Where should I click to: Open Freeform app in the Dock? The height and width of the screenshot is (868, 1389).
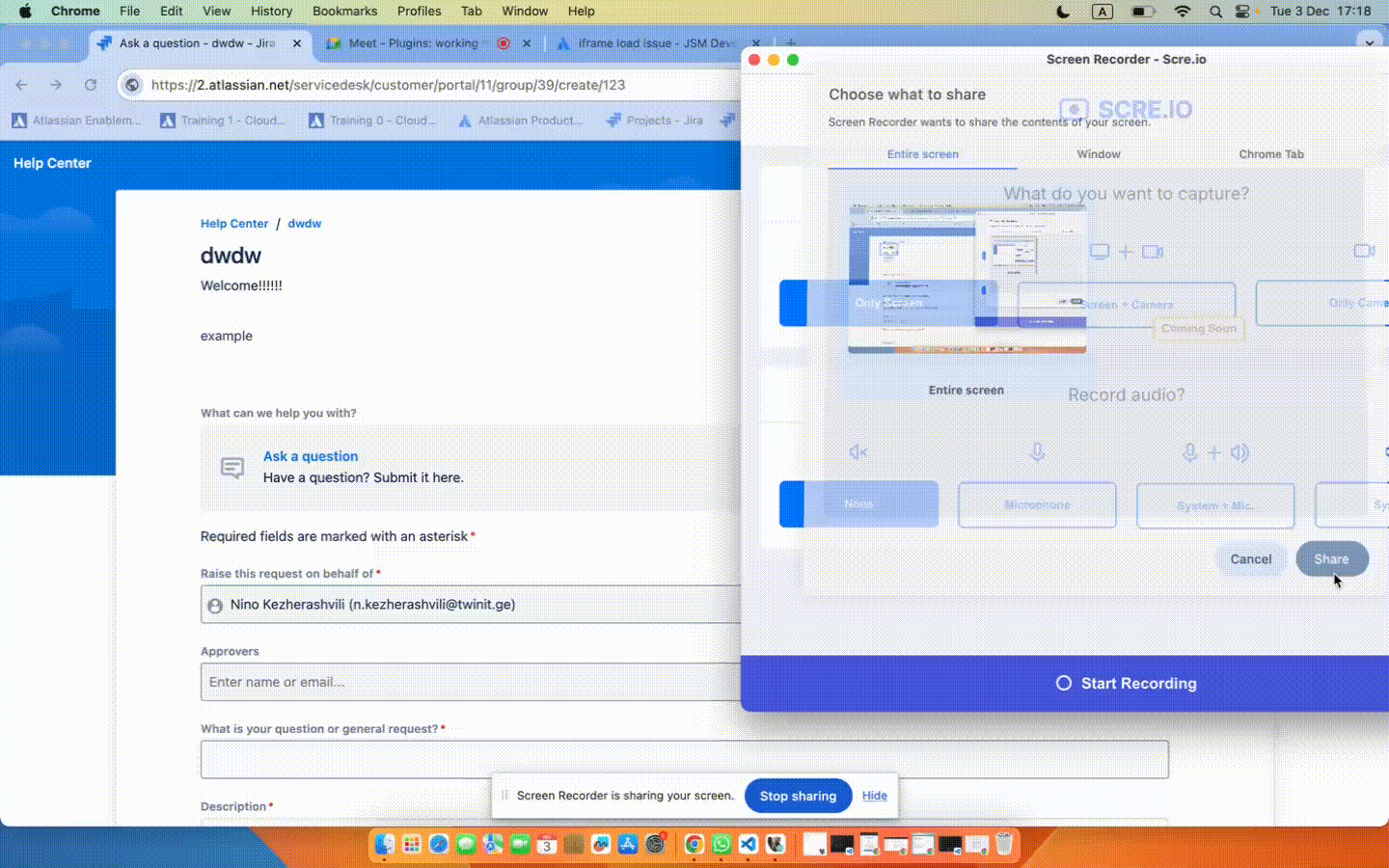click(x=601, y=845)
